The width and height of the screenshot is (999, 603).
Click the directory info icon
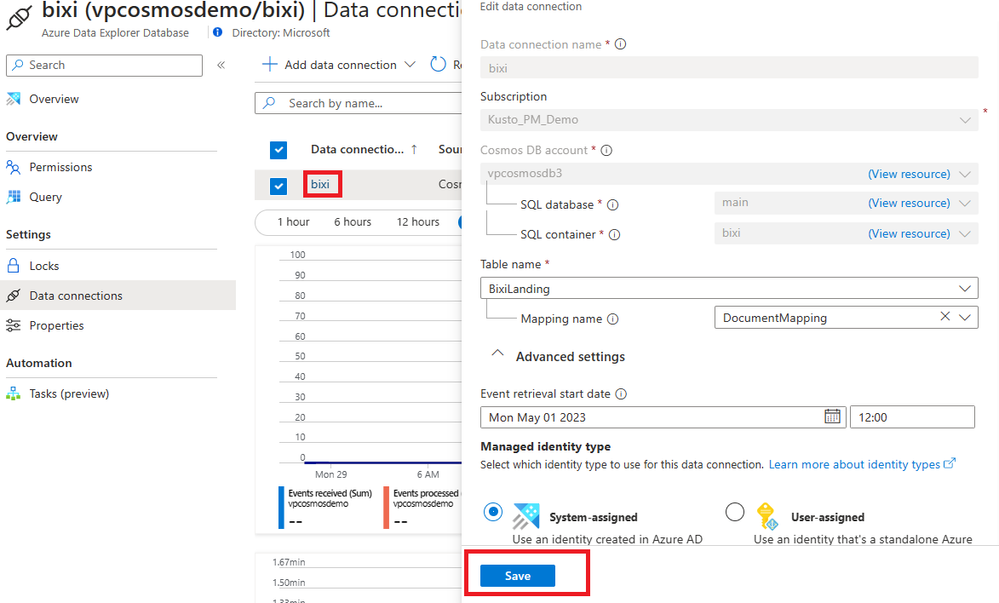coord(218,32)
